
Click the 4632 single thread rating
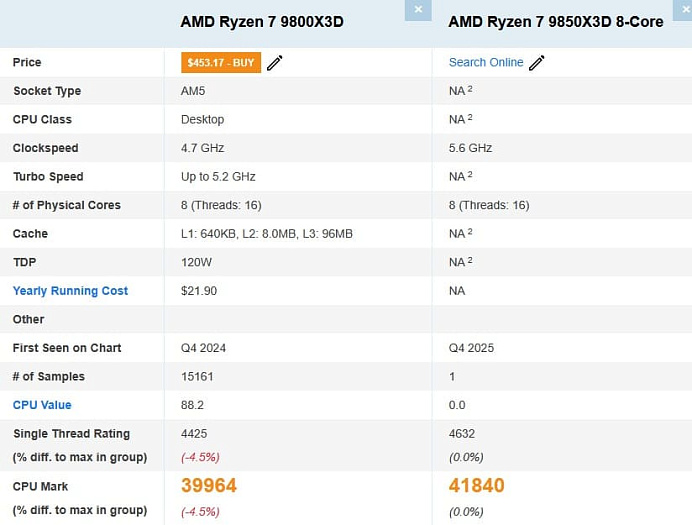[462, 434]
